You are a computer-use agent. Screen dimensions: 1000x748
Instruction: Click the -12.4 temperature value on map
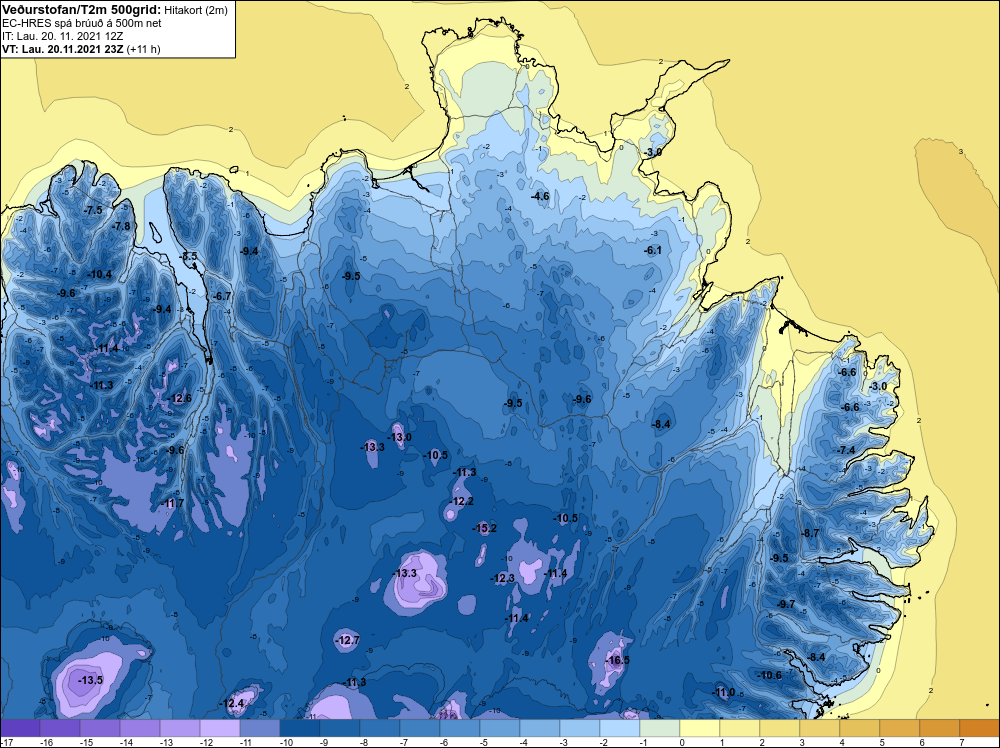point(232,704)
